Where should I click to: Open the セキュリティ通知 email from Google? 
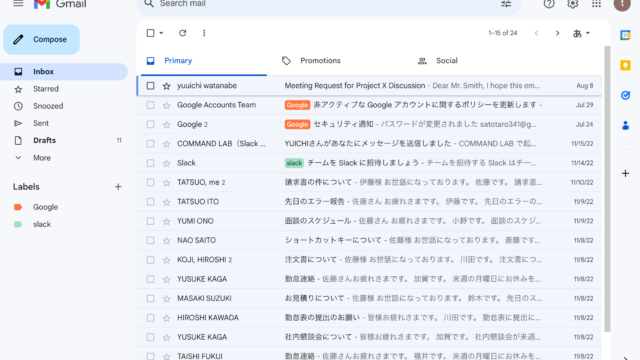pyautogui.click(x=369, y=124)
